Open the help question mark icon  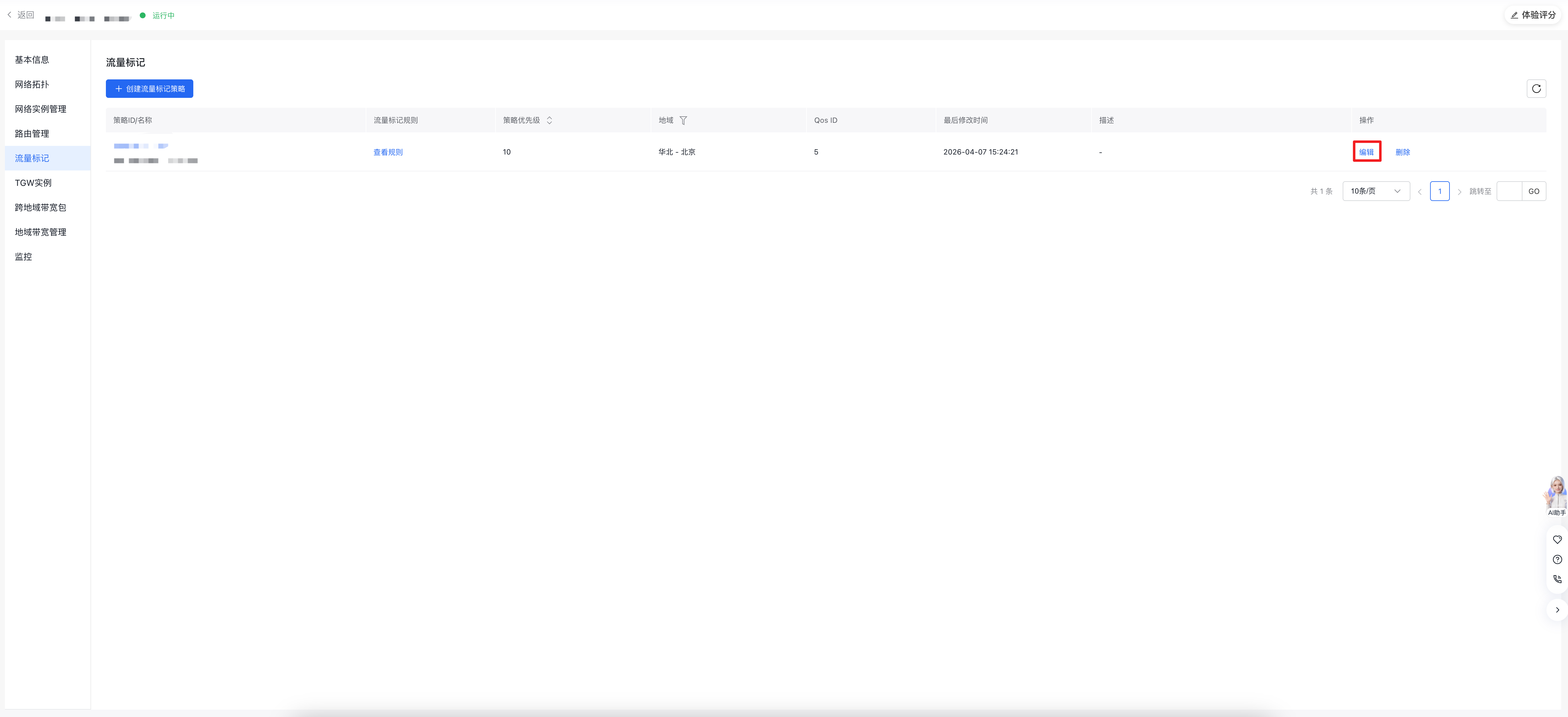(1557, 559)
